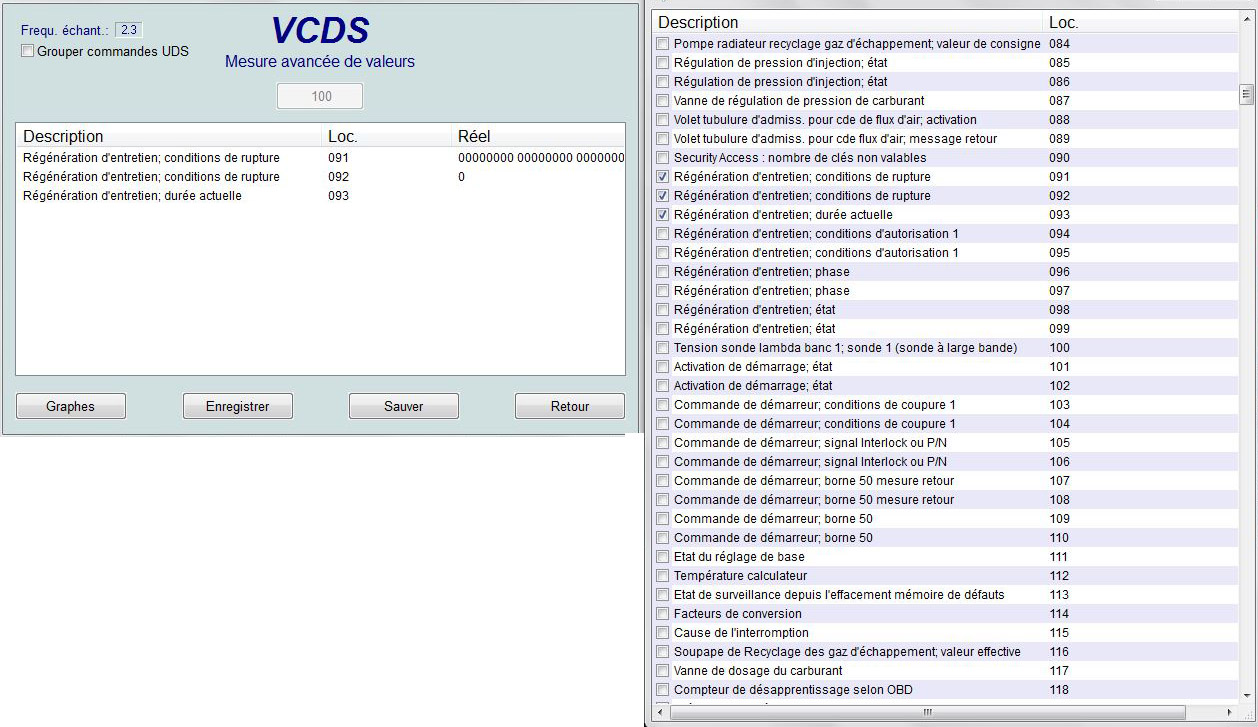Click the Loc. header in the VCDS measurement table
This screenshot has width=1258, height=727.
click(x=343, y=136)
